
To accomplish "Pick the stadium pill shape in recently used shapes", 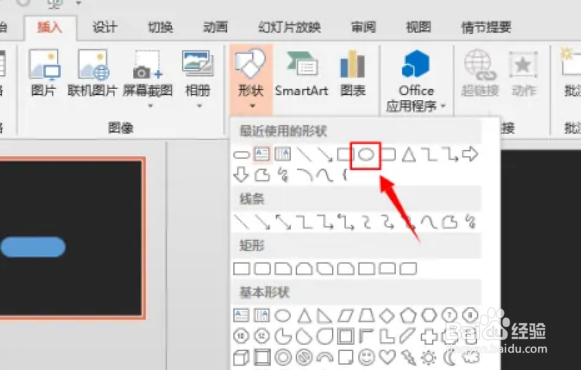I will pos(241,155).
